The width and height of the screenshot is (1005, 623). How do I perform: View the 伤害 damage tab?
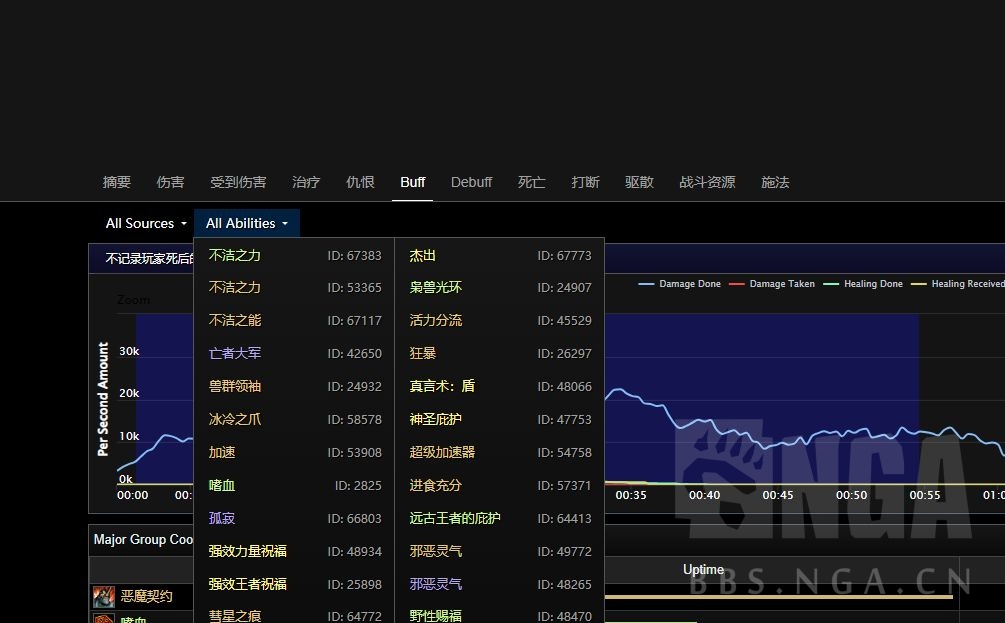(170, 182)
